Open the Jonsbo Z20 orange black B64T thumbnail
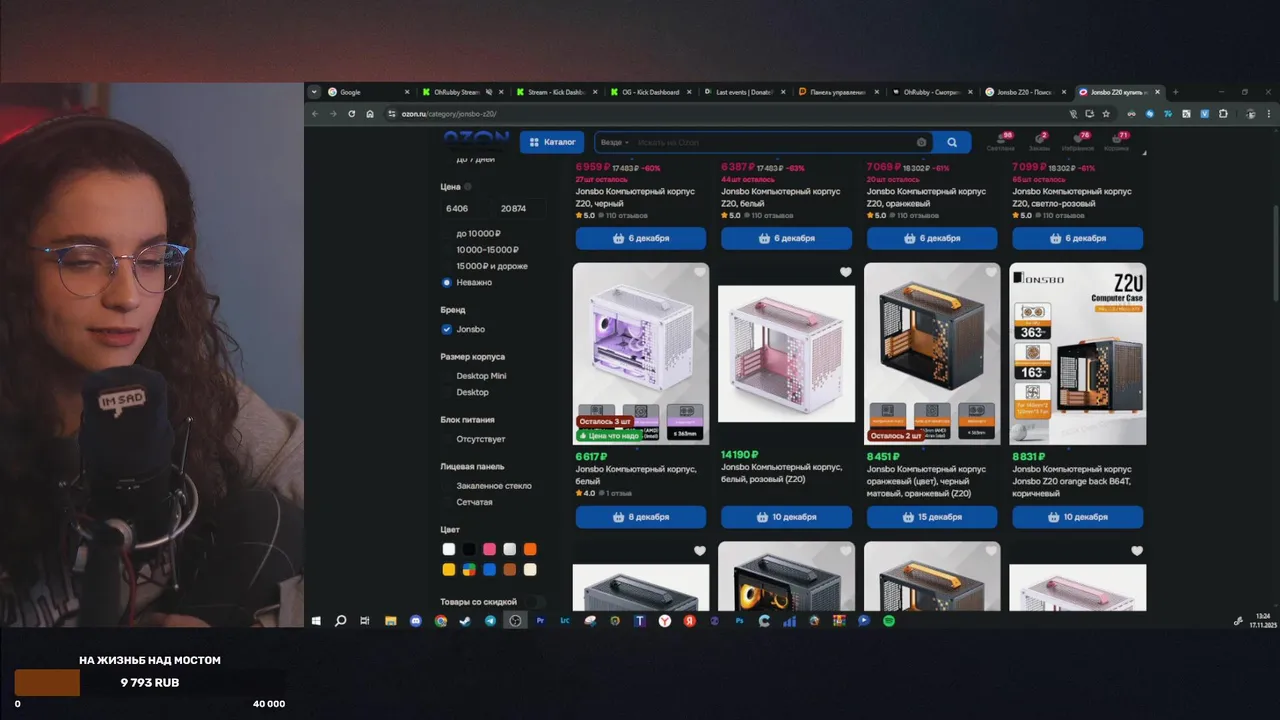The width and height of the screenshot is (1280, 720). [1078, 353]
